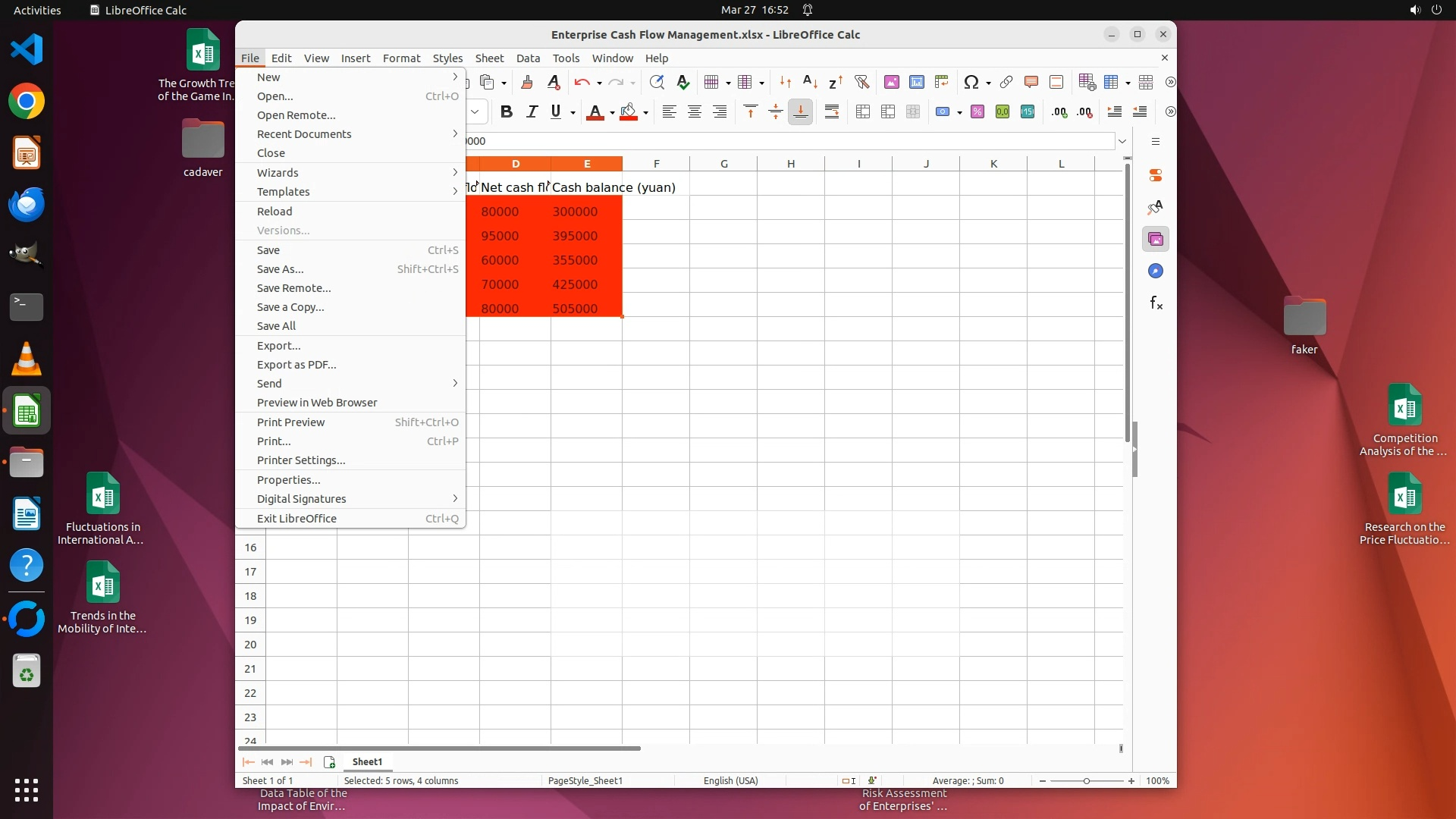Toggle Italic formatting
Viewport: 1456px width, 819px height.
coord(532,112)
